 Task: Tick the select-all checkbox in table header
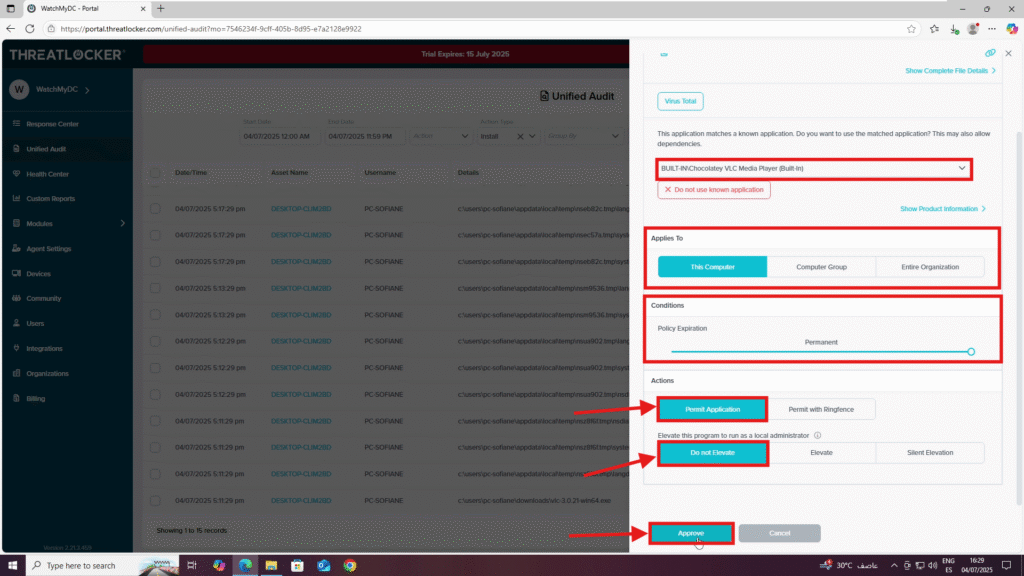click(155, 173)
